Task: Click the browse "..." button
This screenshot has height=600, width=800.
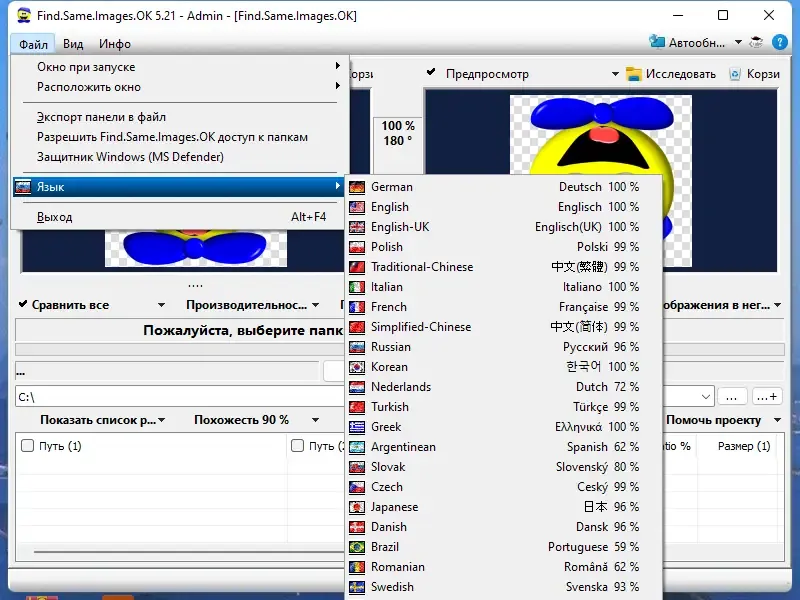Action: click(732, 397)
